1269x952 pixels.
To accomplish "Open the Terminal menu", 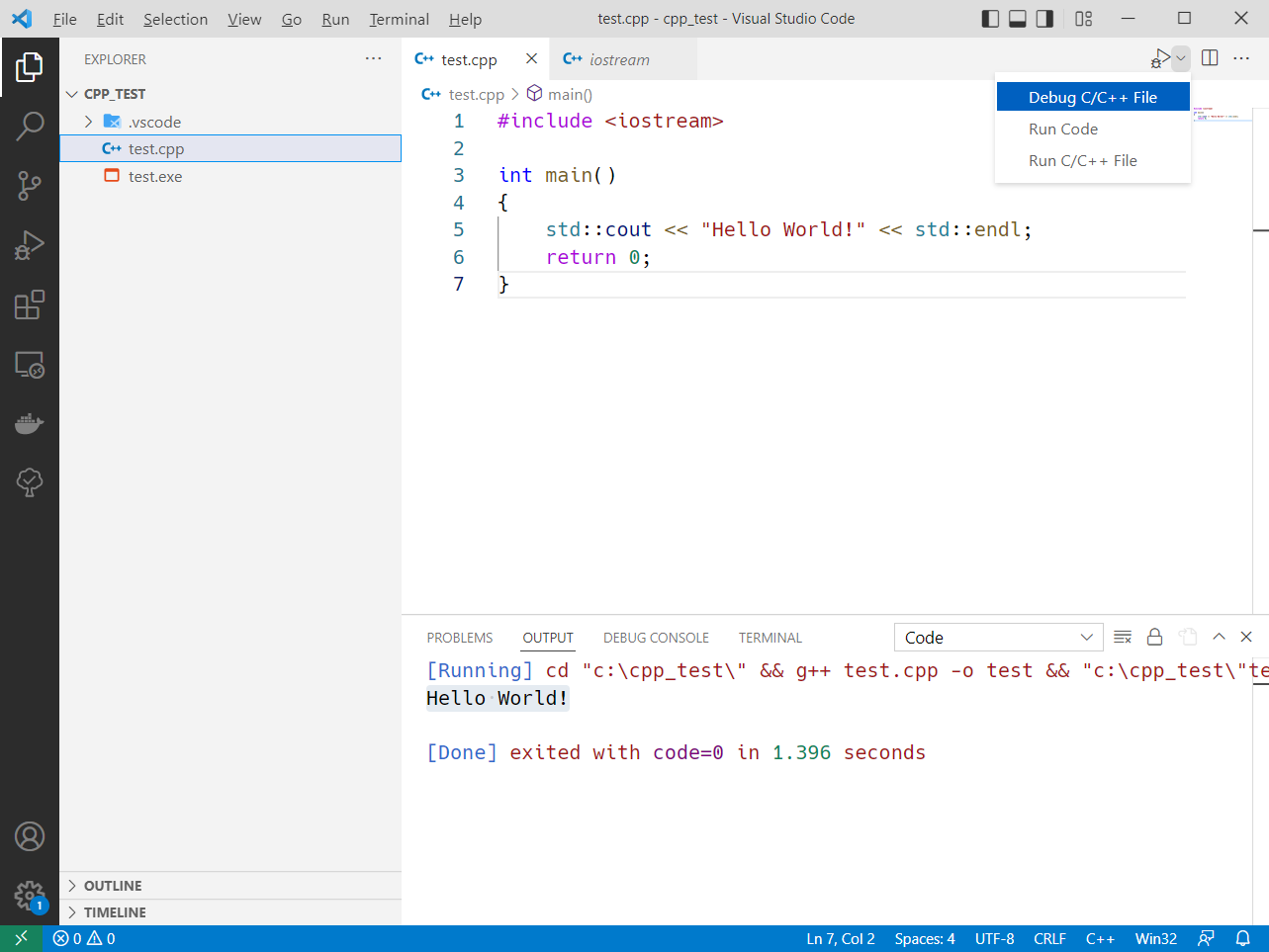I will point(399,19).
